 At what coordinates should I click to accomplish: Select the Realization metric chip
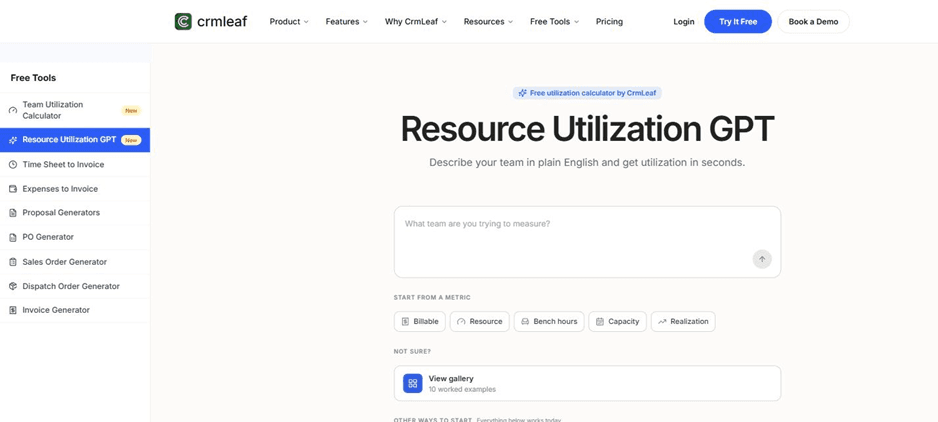683,321
